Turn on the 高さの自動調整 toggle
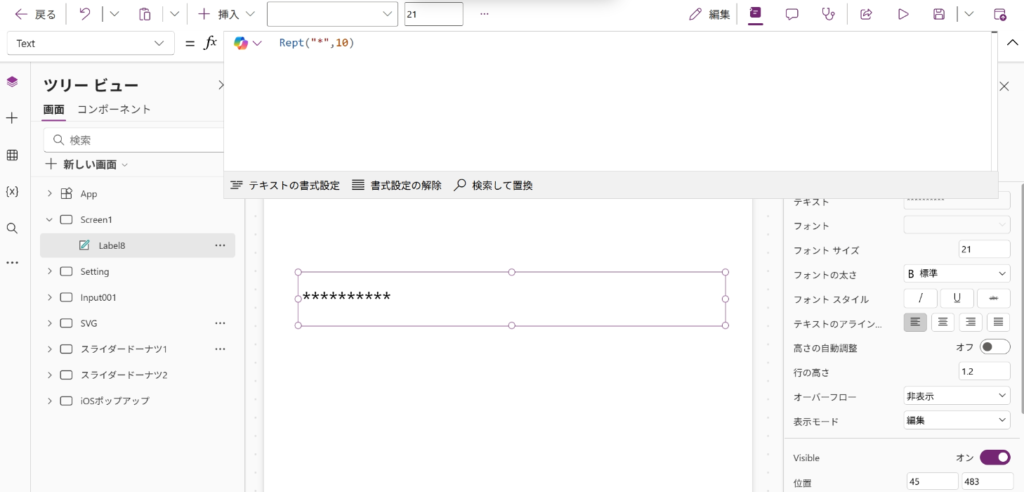This screenshot has height=492, width=1024. [994, 347]
